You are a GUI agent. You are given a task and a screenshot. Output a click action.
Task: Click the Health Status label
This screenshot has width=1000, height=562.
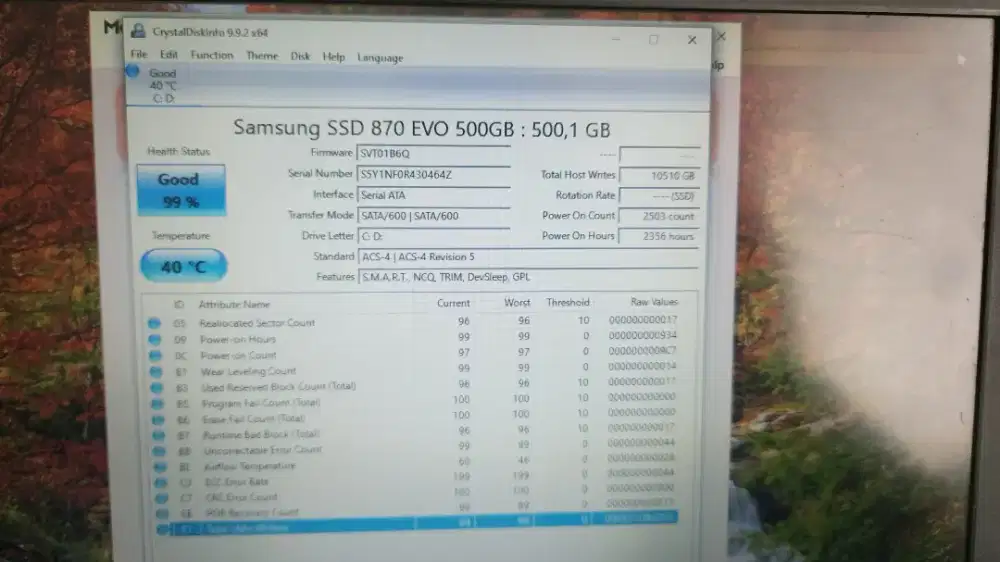tap(179, 152)
